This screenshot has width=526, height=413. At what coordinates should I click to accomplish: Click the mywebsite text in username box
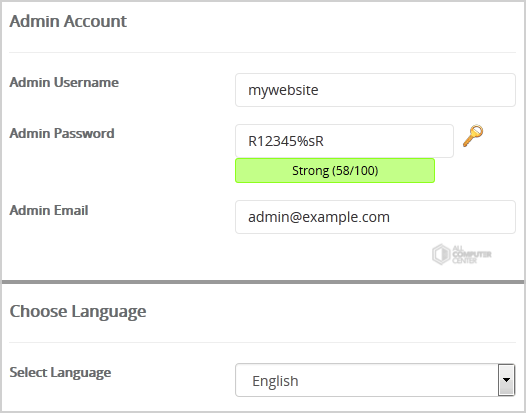[283, 90]
